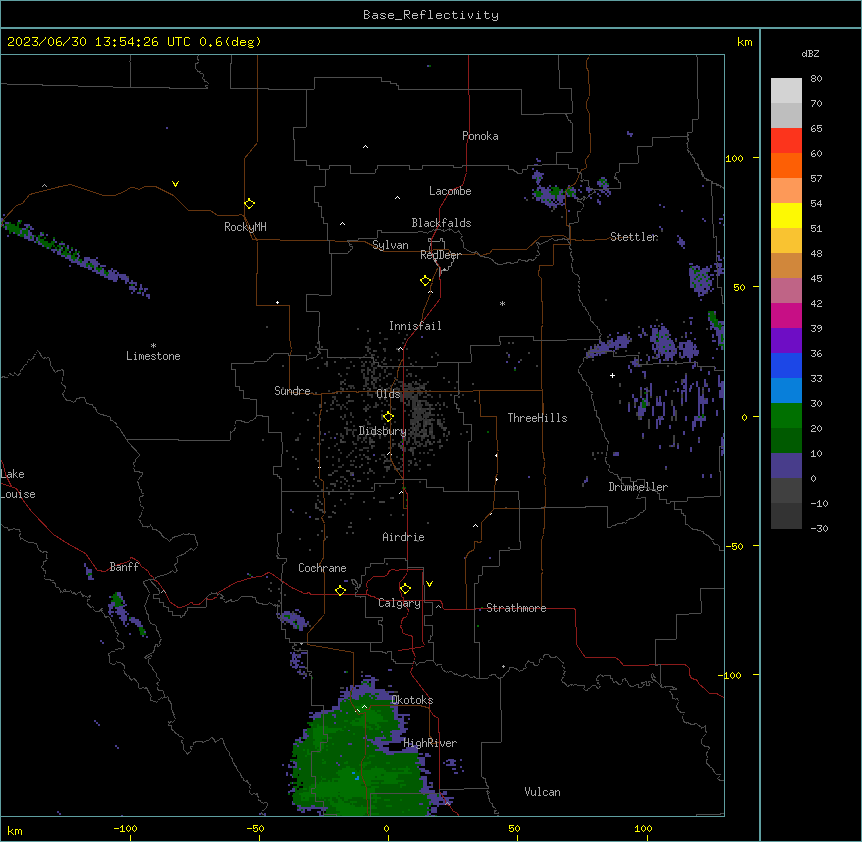
Task: Select the purple 36-39 dBZ color band
Action: tap(786, 341)
